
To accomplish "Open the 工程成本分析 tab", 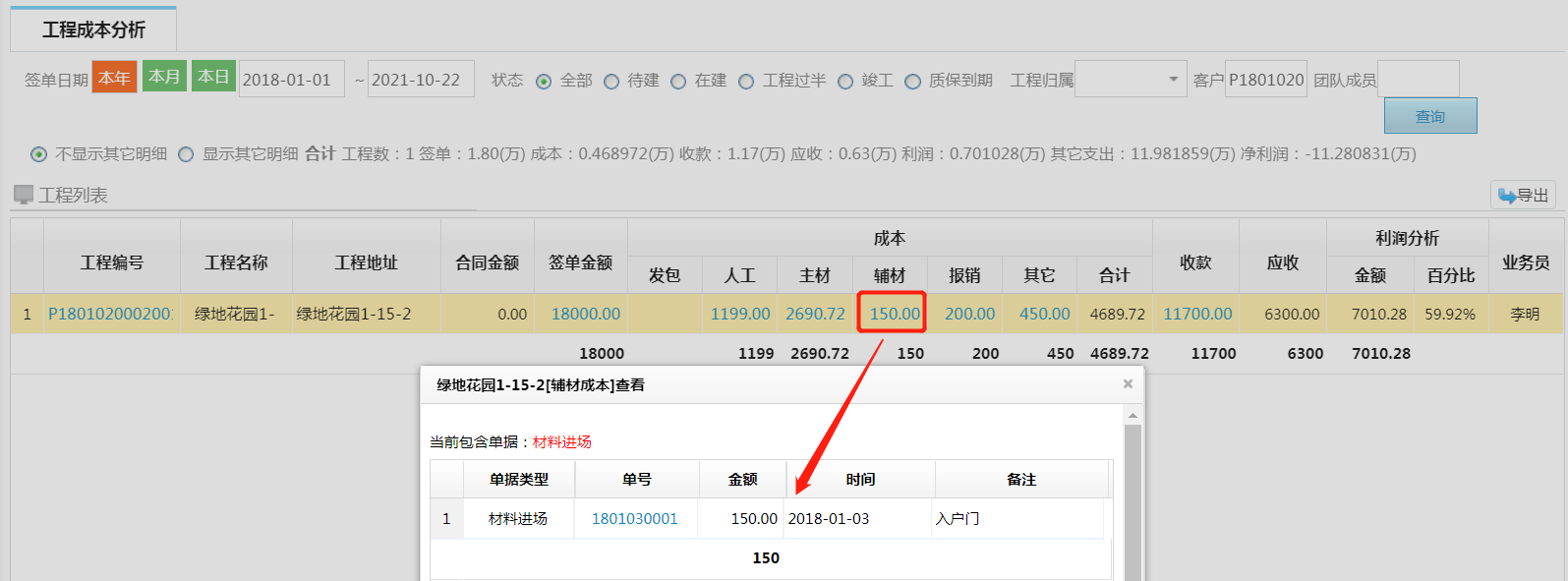I will click(x=93, y=29).
